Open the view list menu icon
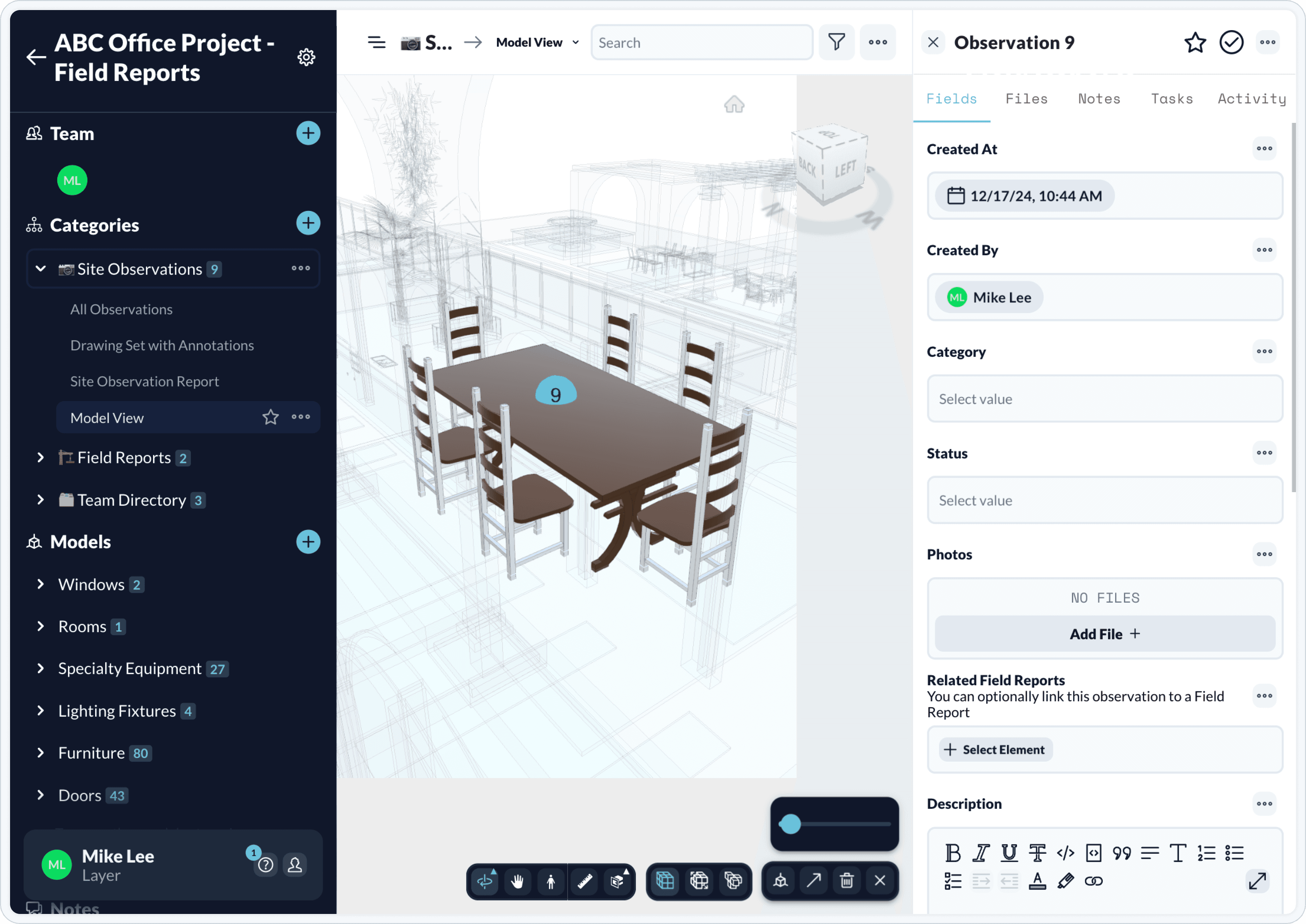The width and height of the screenshot is (1306, 924). [376, 42]
